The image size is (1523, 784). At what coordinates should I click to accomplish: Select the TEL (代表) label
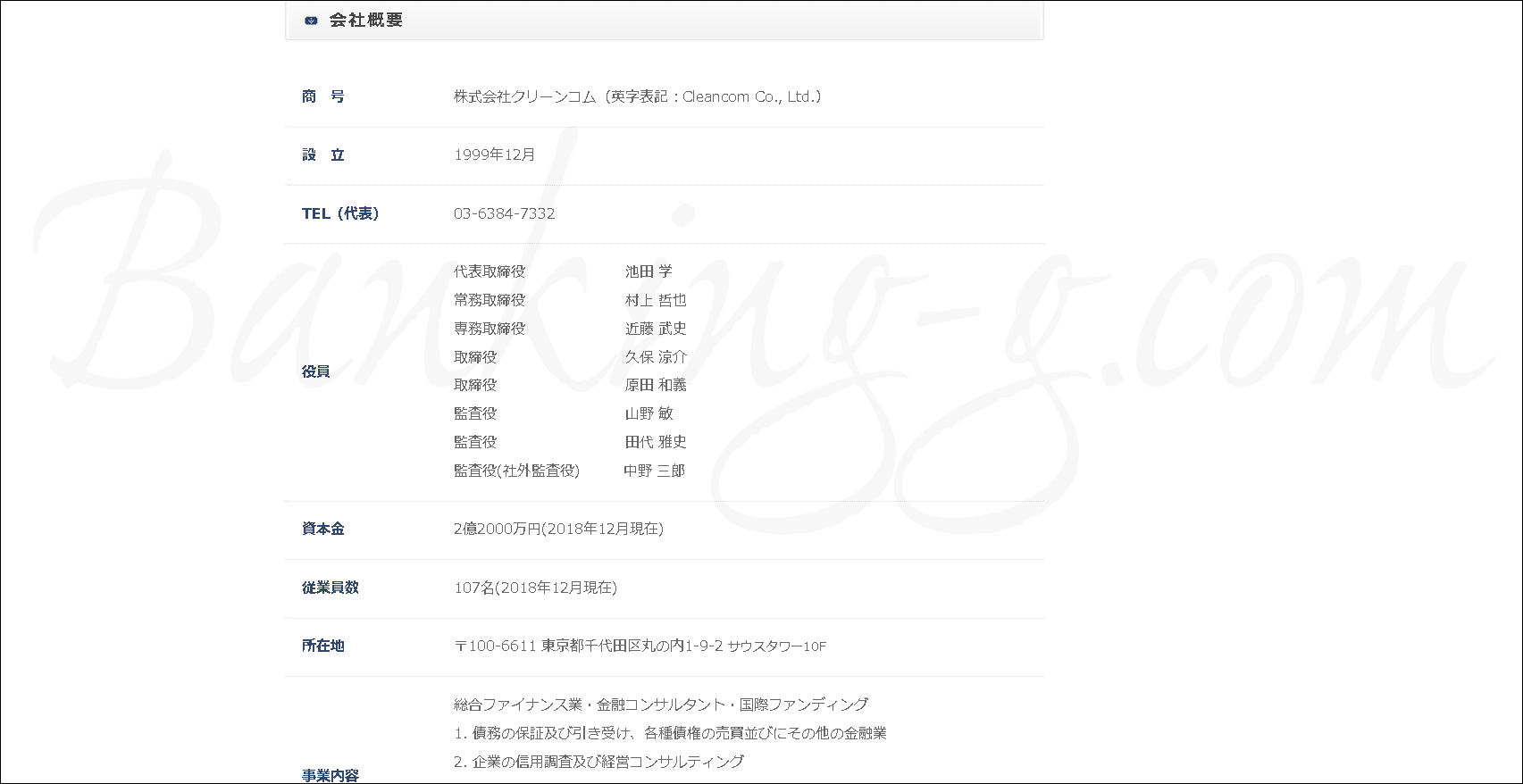coord(340,213)
